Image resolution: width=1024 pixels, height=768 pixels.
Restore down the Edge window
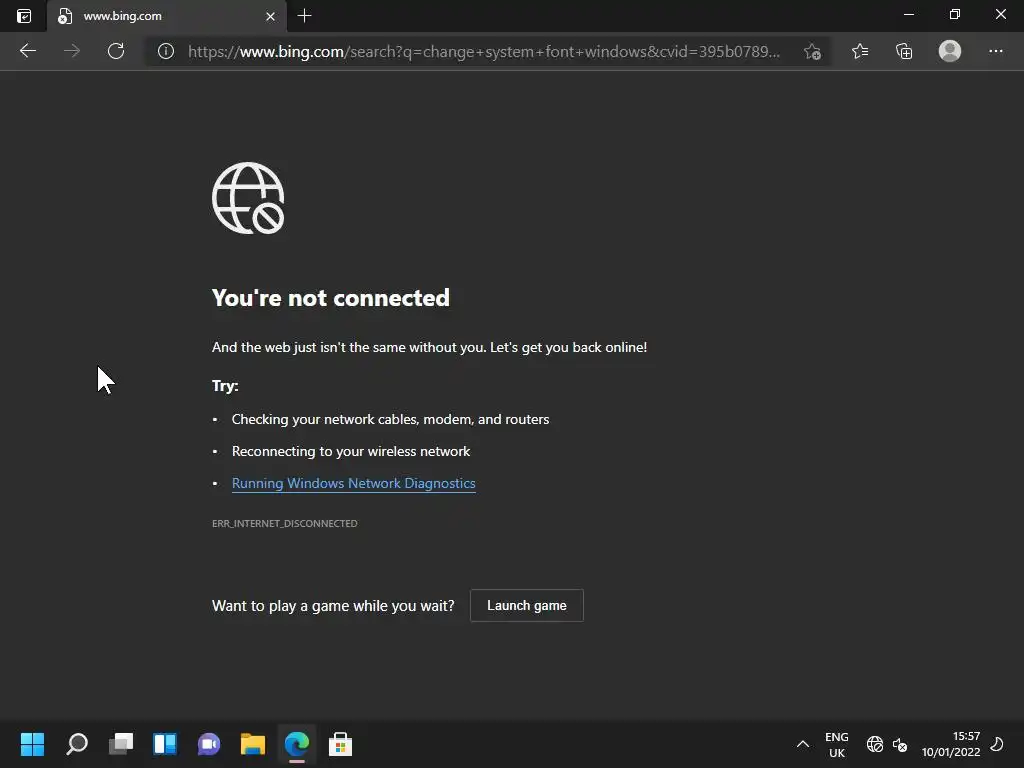955,14
